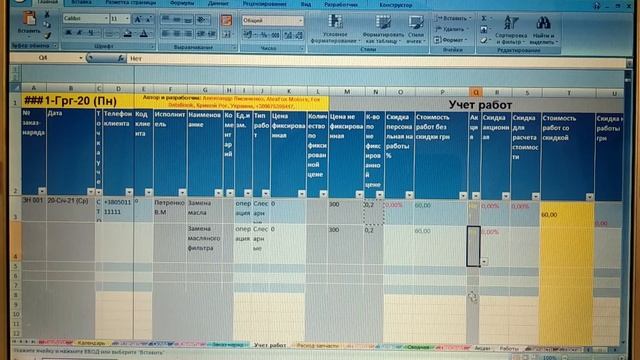
Task: Align text to the right
Action: pos(188,34)
